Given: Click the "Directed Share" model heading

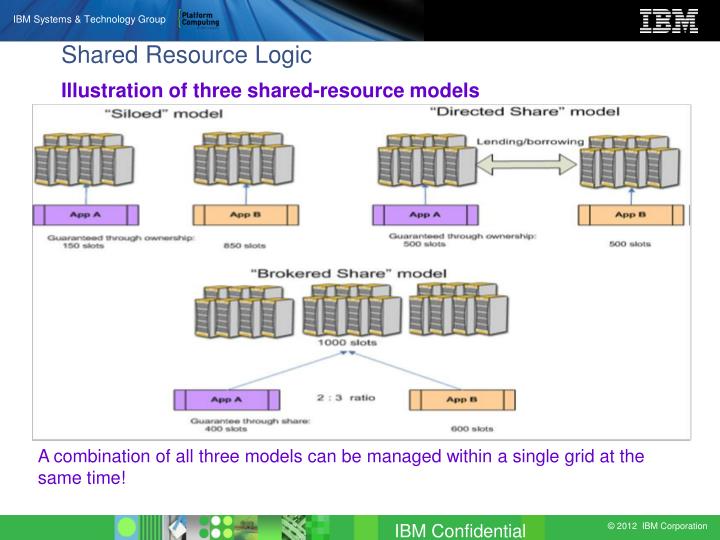Looking at the screenshot, I should tap(524, 112).
